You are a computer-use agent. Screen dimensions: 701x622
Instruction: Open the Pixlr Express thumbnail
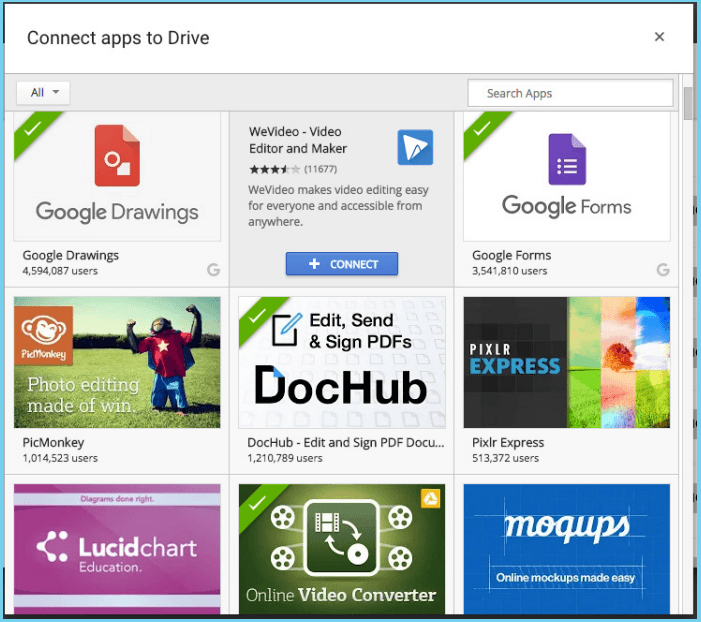click(567, 362)
